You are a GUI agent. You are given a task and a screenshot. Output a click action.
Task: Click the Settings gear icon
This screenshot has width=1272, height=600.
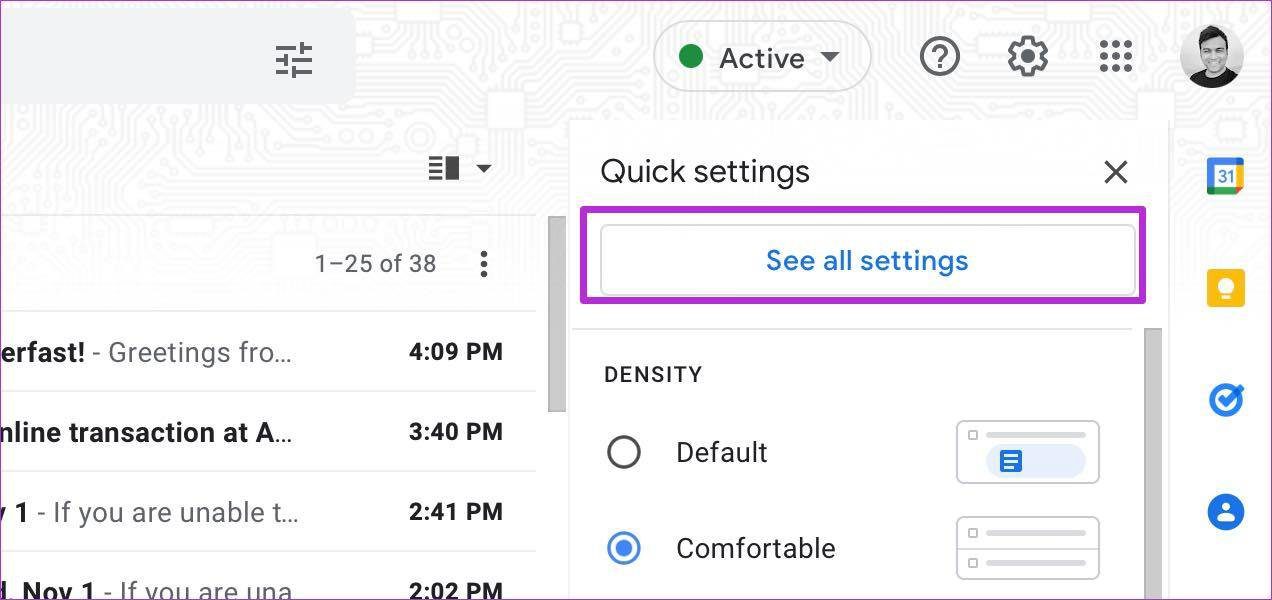(x=1027, y=57)
